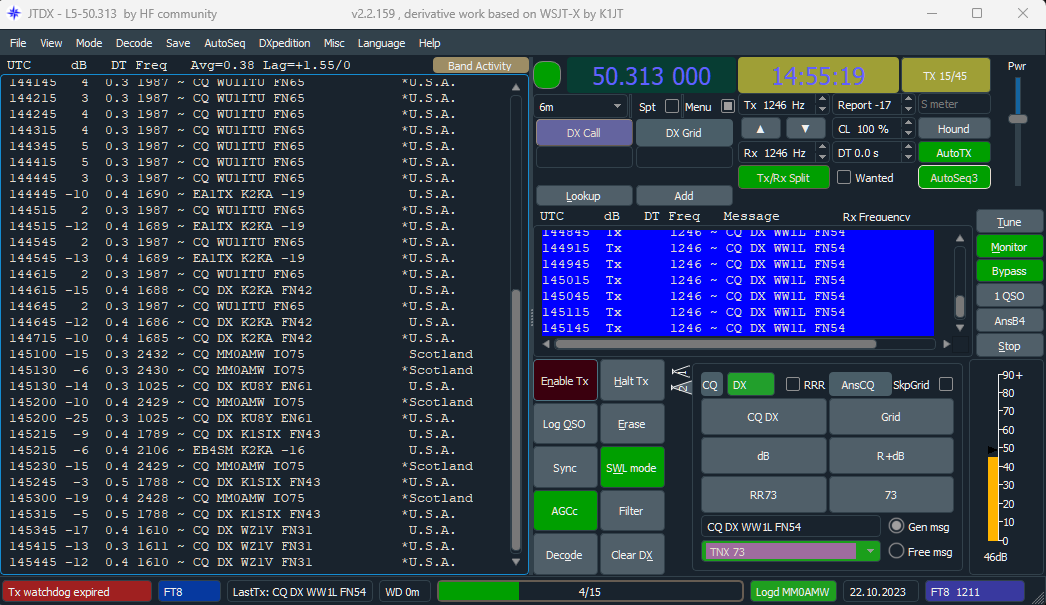
Task: Click the Pwr power slider handle
Action: pos(1017,119)
